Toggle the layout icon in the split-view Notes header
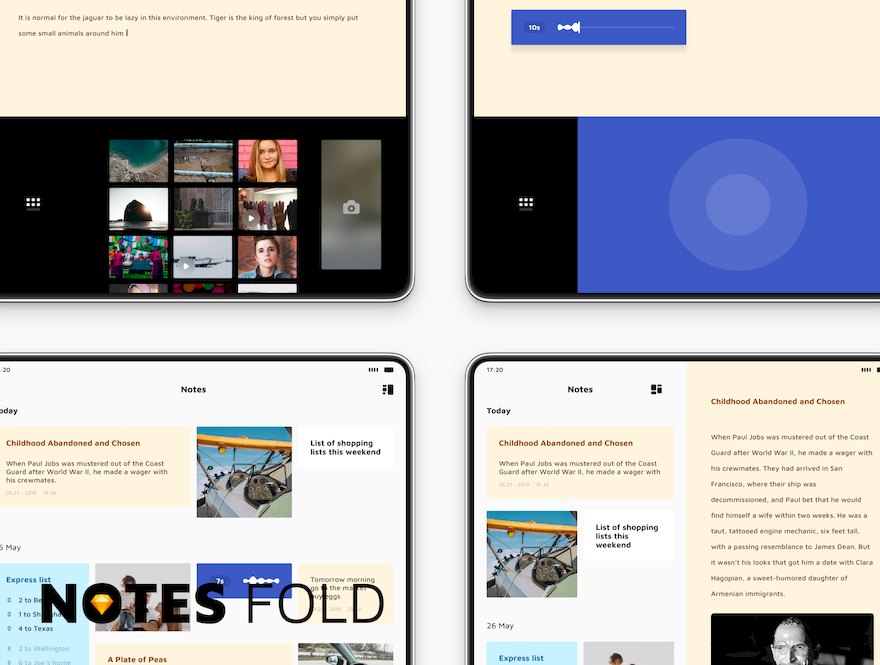 click(657, 389)
